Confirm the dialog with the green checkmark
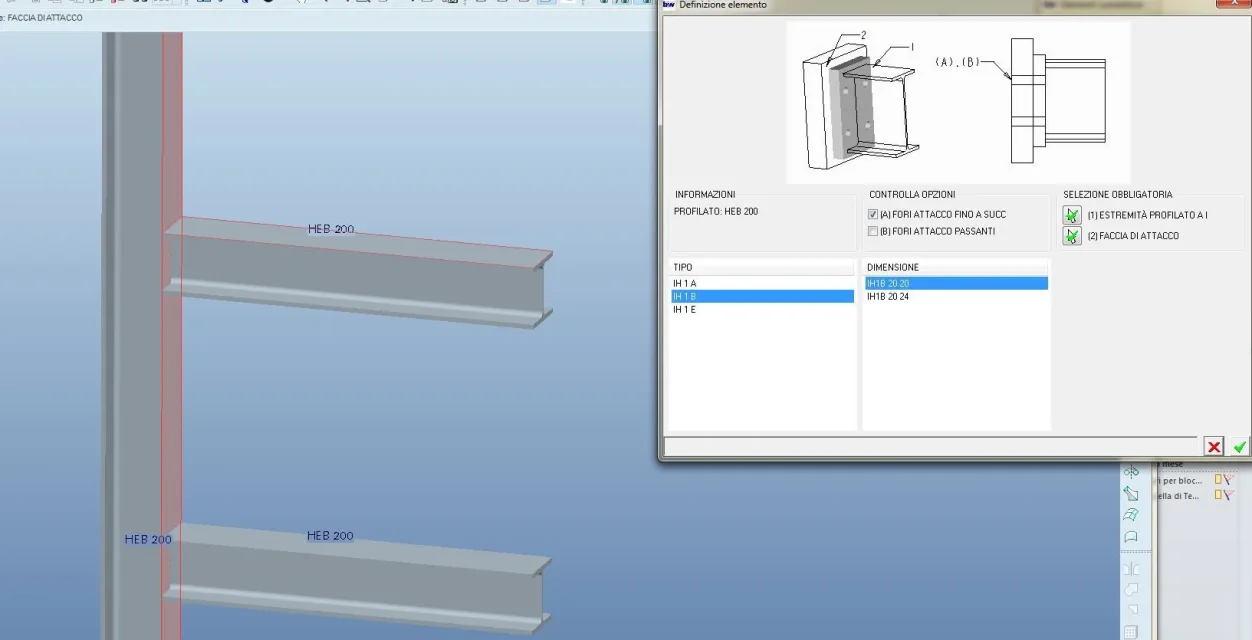1252x640 pixels. tap(1240, 447)
